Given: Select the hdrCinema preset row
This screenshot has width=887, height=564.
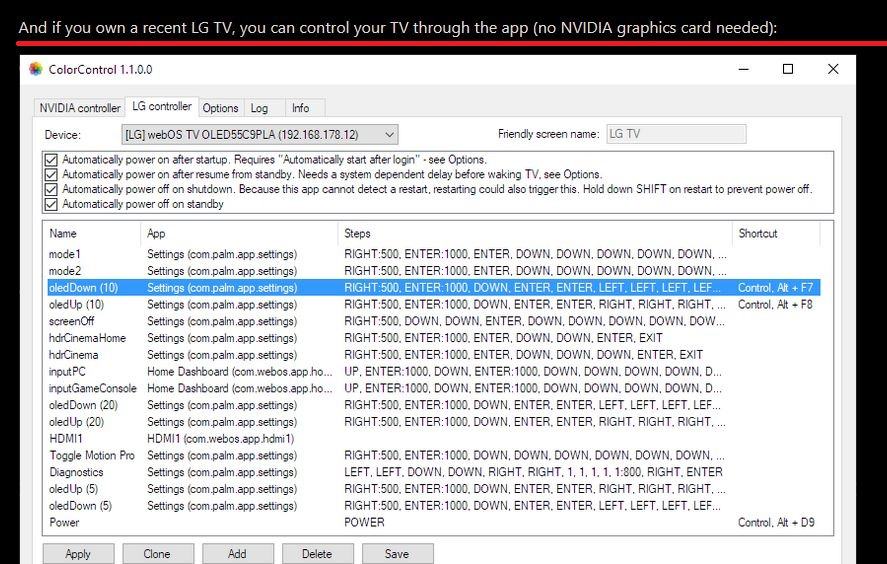Looking at the screenshot, I should 434,355.
